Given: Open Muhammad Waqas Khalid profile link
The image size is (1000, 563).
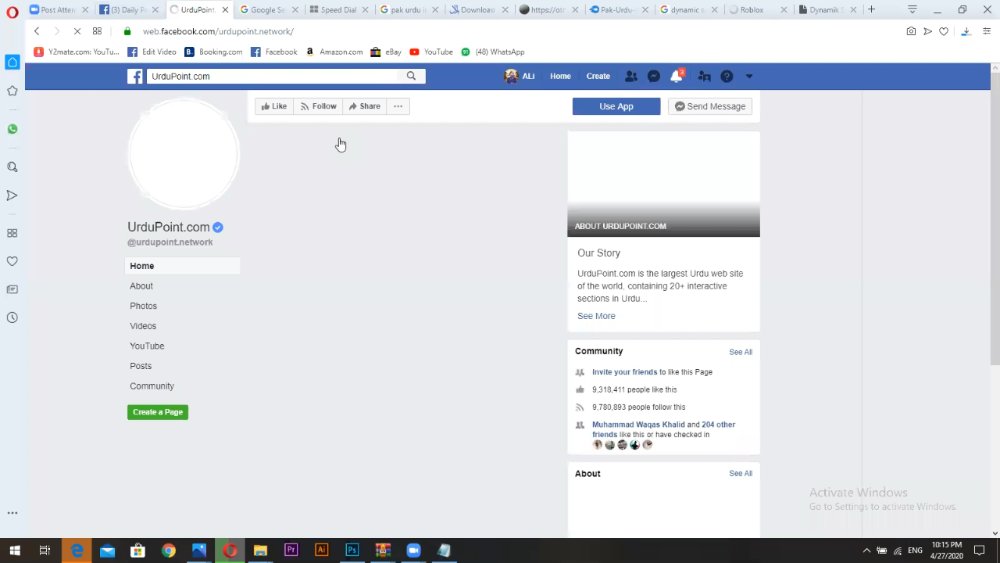Looking at the screenshot, I should coord(638,425).
